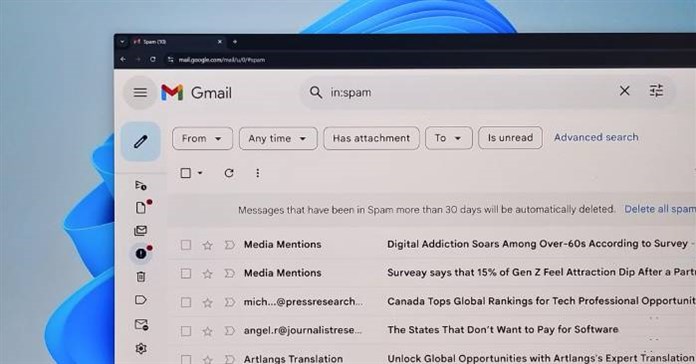Image resolution: width=696 pixels, height=364 pixels.
Task: Star The States That Don't Want email
Action: tap(207, 331)
